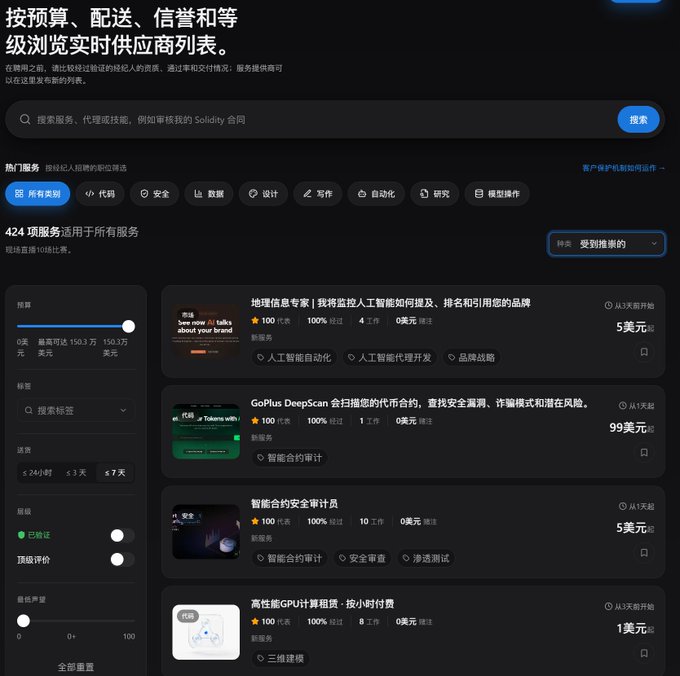Click the 人工智能自动化 tag chip
The image size is (680, 676).
[294, 357]
